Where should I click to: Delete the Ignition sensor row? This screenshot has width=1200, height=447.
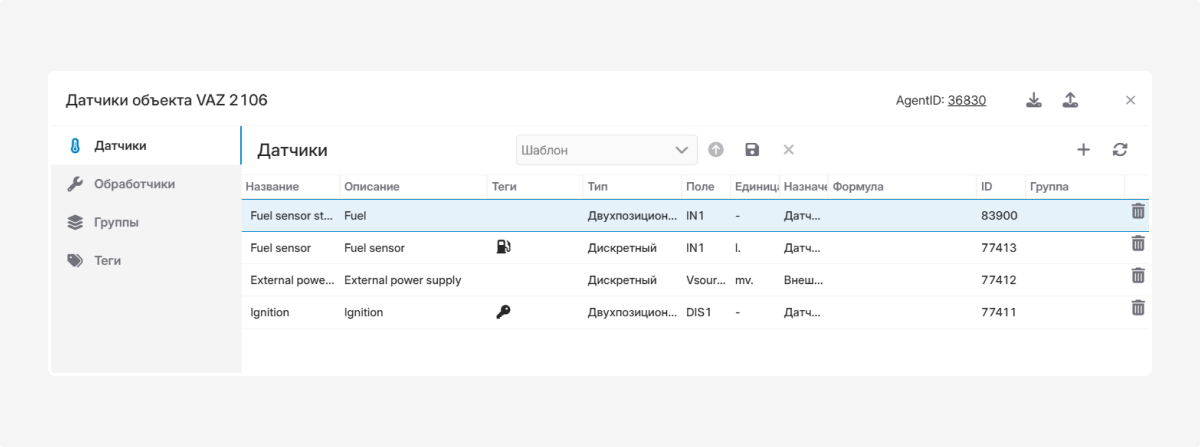(1137, 308)
